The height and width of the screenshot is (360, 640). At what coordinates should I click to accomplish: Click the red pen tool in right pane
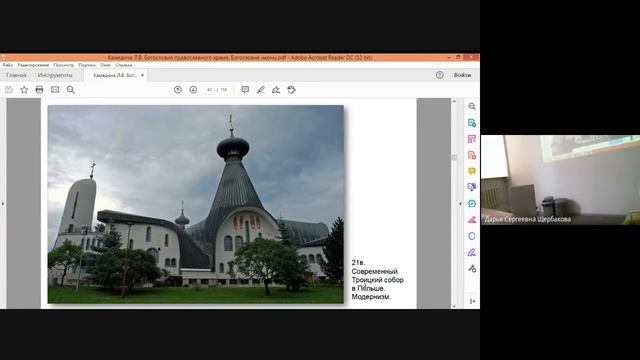[x=472, y=220]
